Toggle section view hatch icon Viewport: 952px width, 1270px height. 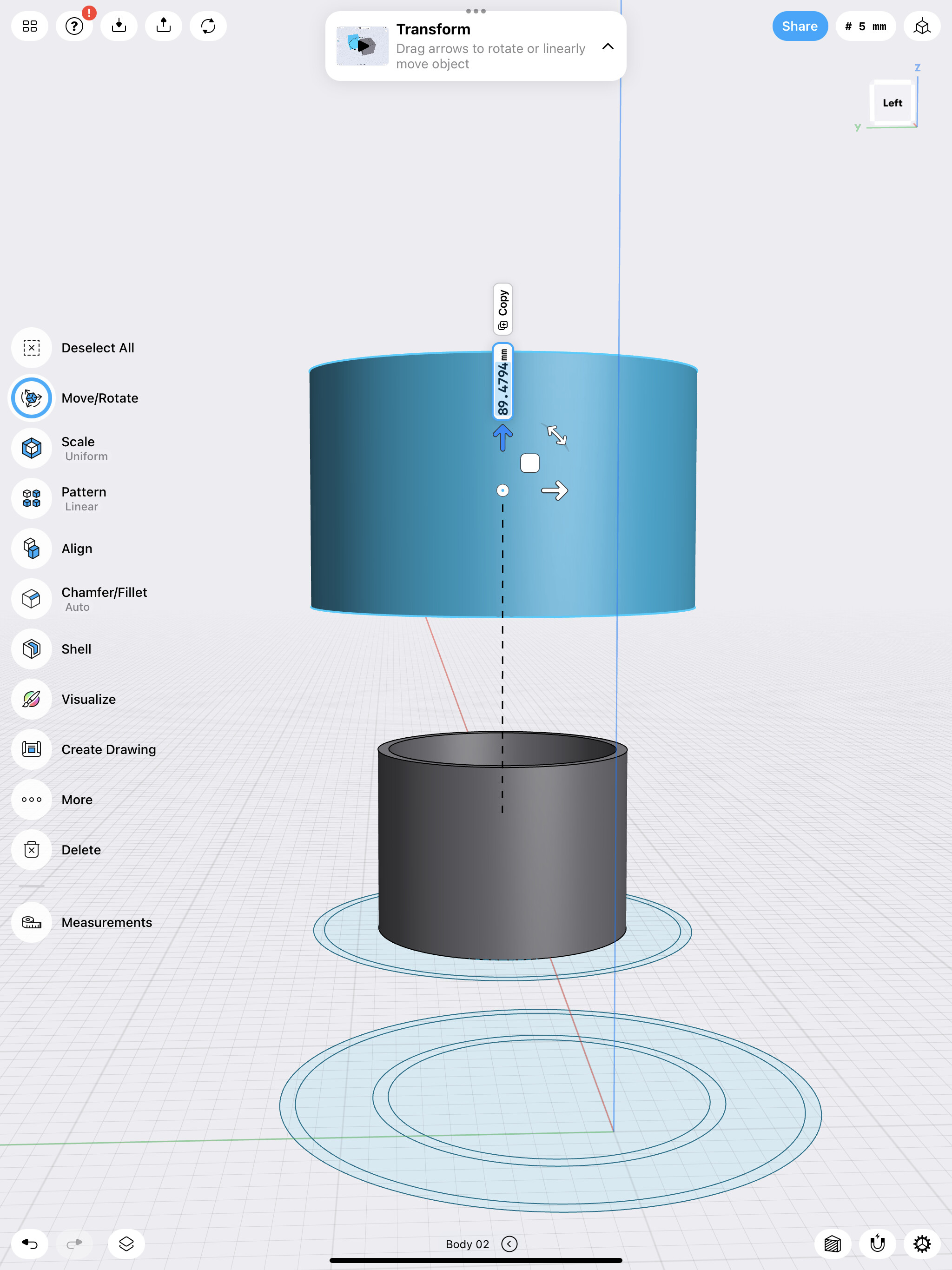point(833,1244)
